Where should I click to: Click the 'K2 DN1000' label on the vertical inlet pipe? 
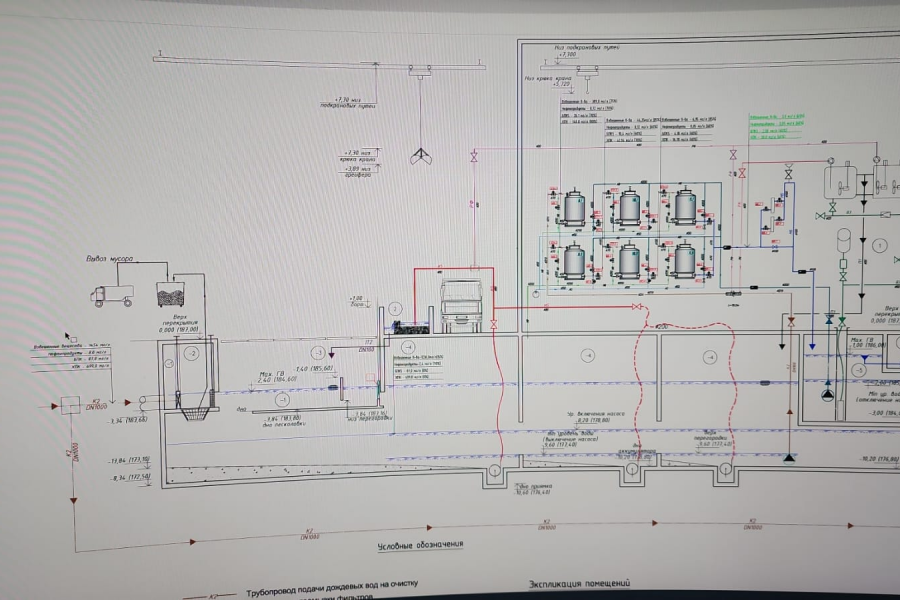coord(71,451)
